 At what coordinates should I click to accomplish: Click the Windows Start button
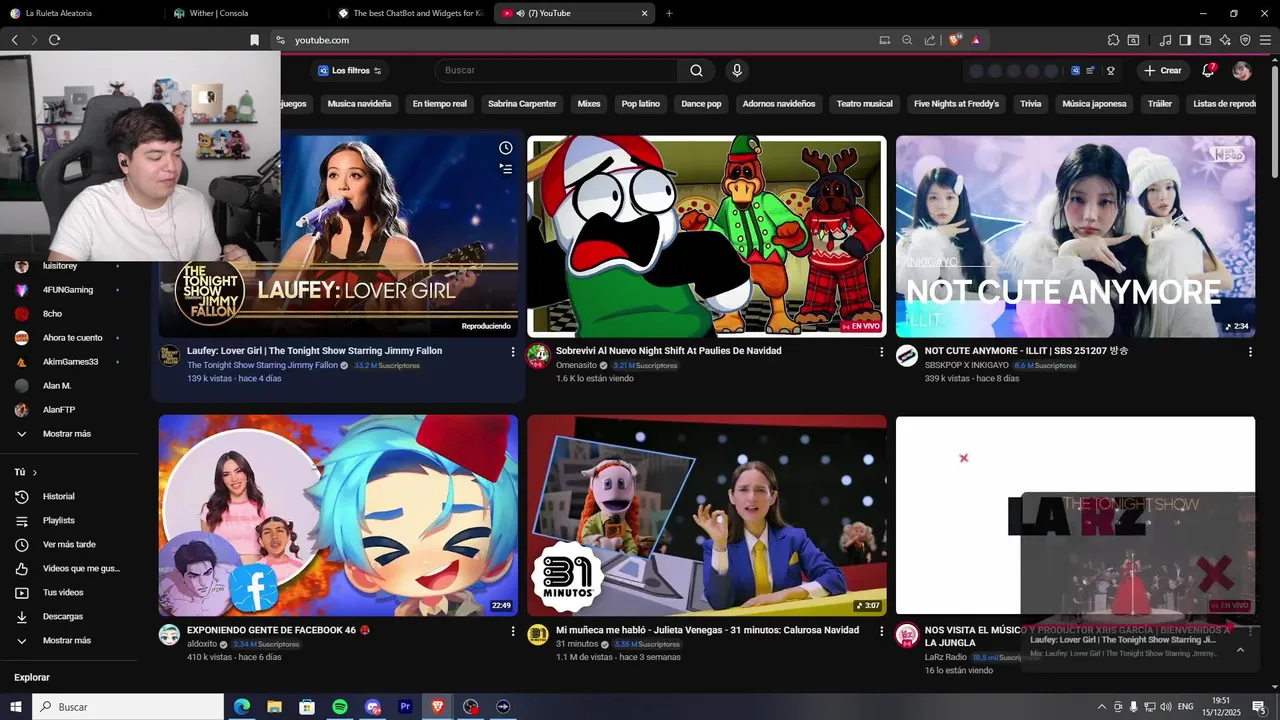(x=16, y=706)
